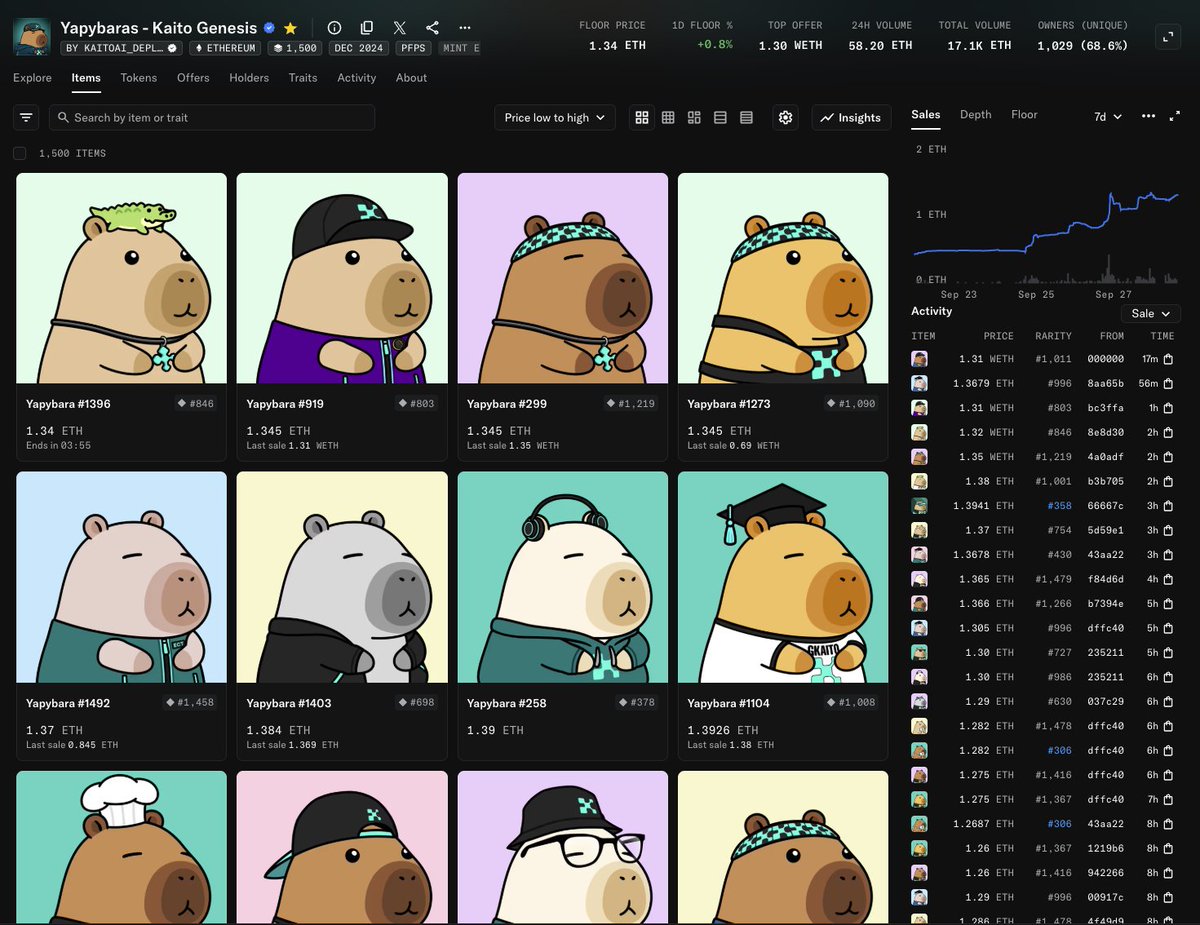
Task: Click the Insights button
Action: coord(851,117)
